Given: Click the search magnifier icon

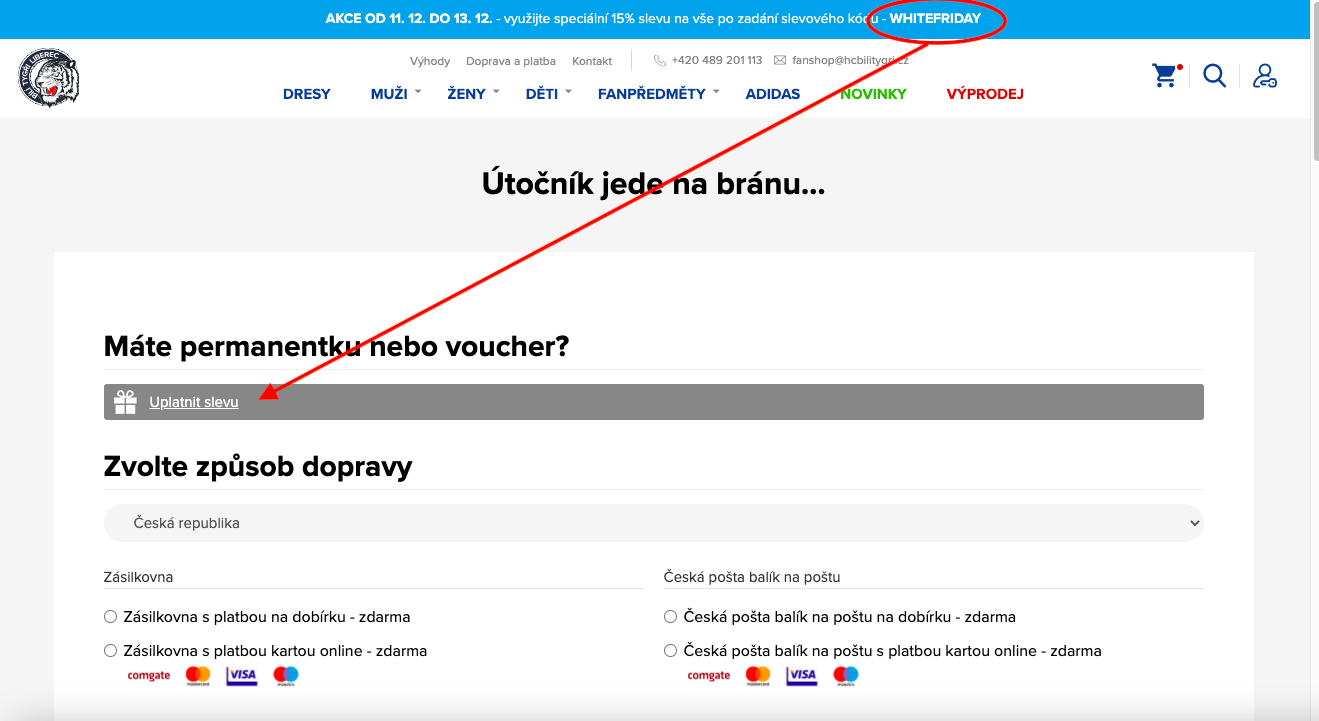Looking at the screenshot, I should (1214, 76).
